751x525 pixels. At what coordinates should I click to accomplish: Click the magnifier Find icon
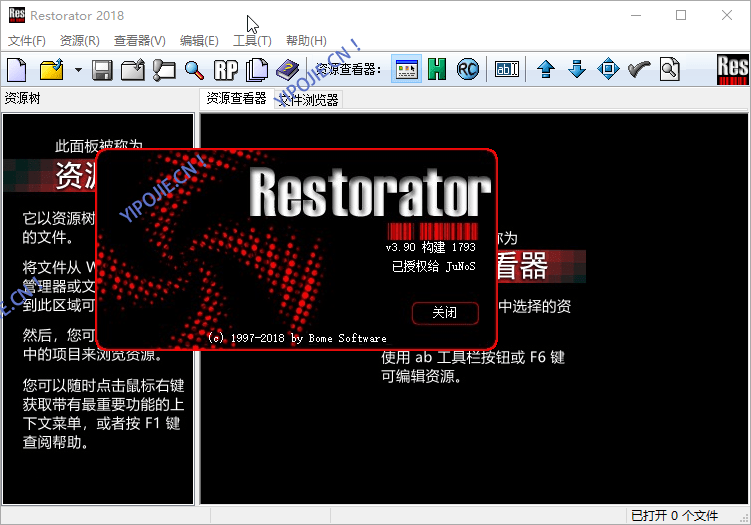(x=194, y=70)
